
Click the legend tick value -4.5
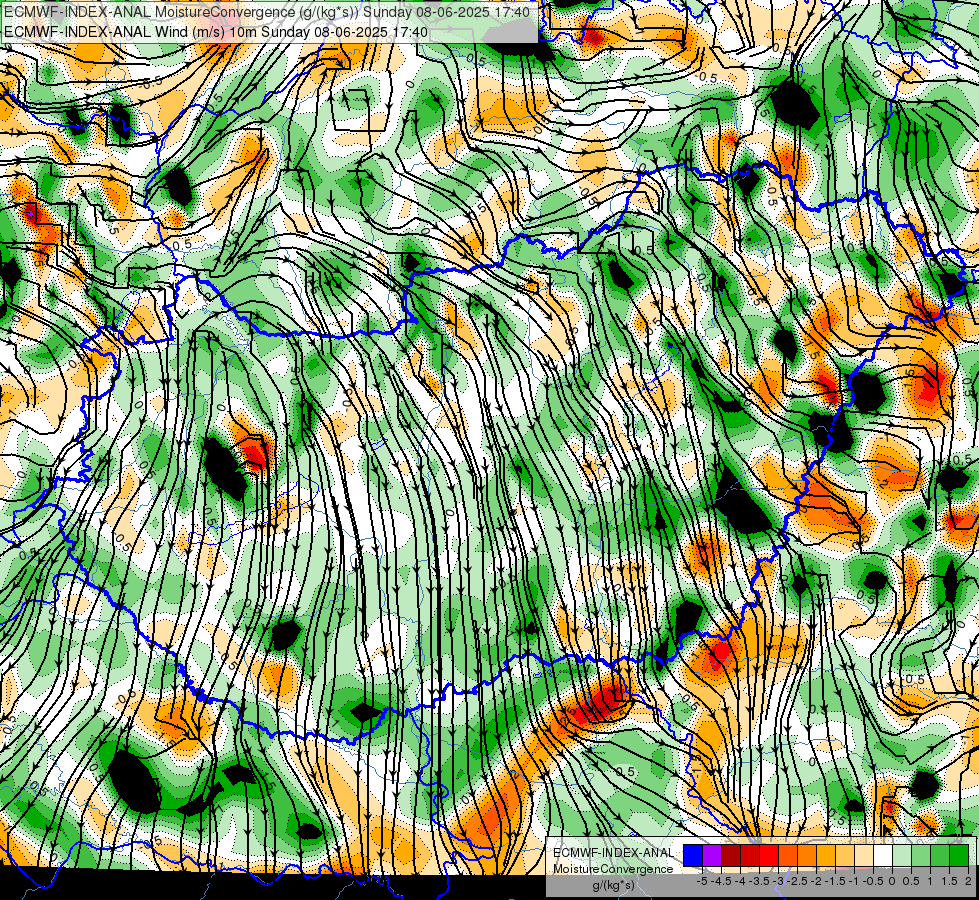click(721, 881)
